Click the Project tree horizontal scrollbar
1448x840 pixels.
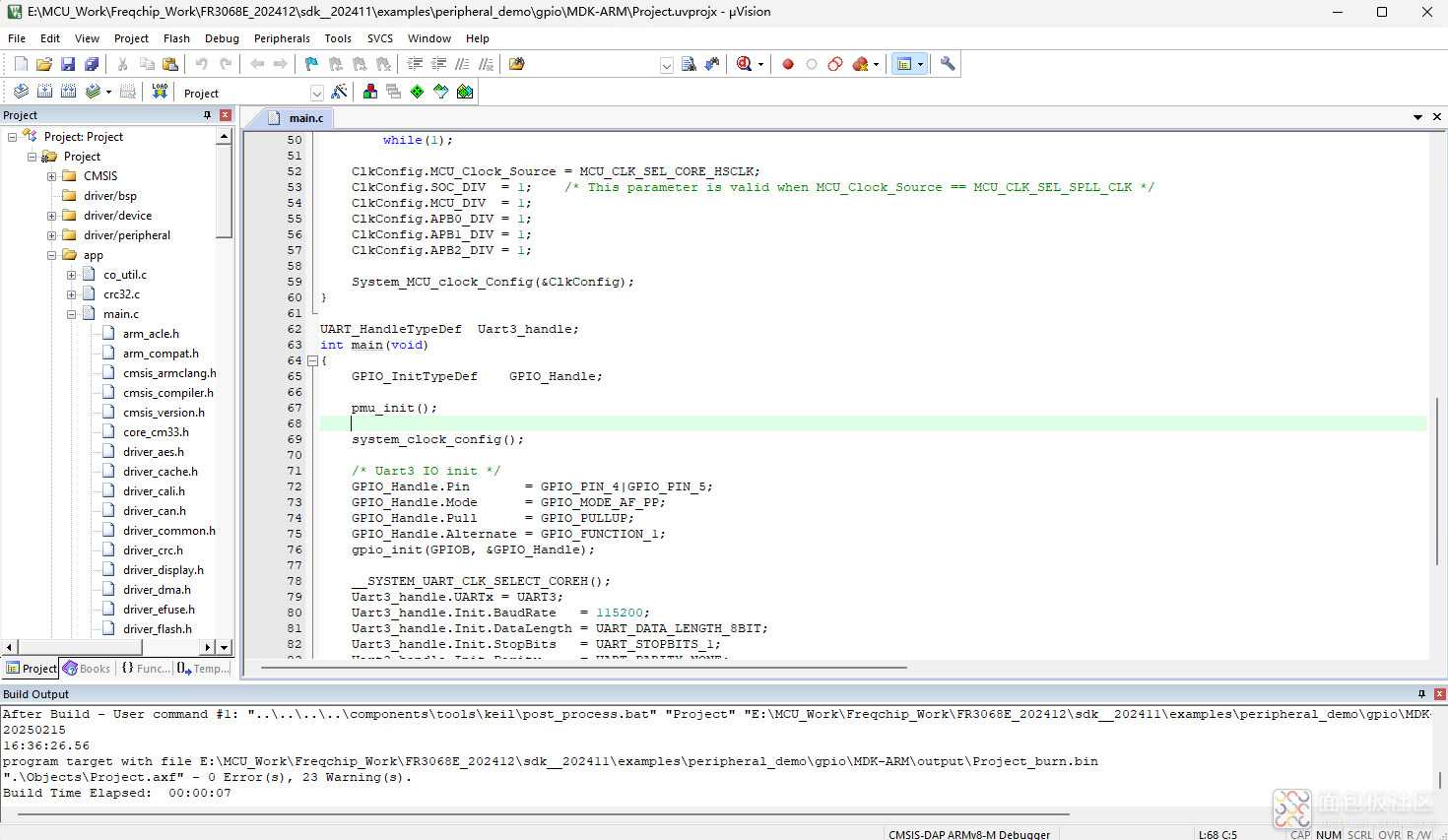click(81, 647)
